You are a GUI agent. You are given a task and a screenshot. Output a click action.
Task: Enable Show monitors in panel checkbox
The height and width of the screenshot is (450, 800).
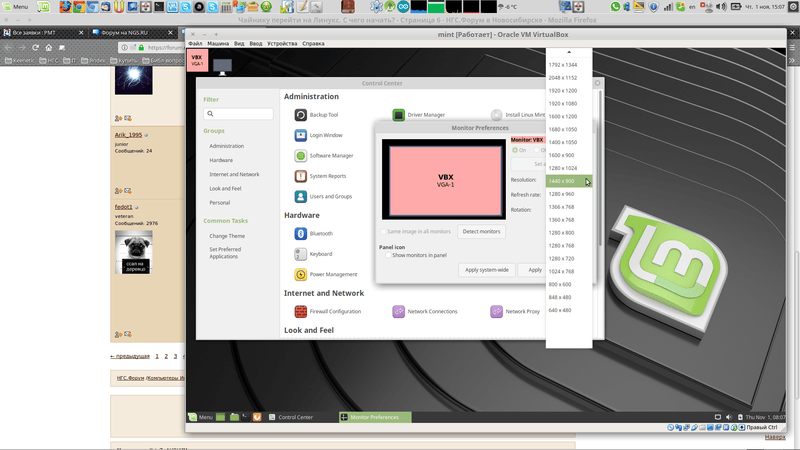[388, 255]
